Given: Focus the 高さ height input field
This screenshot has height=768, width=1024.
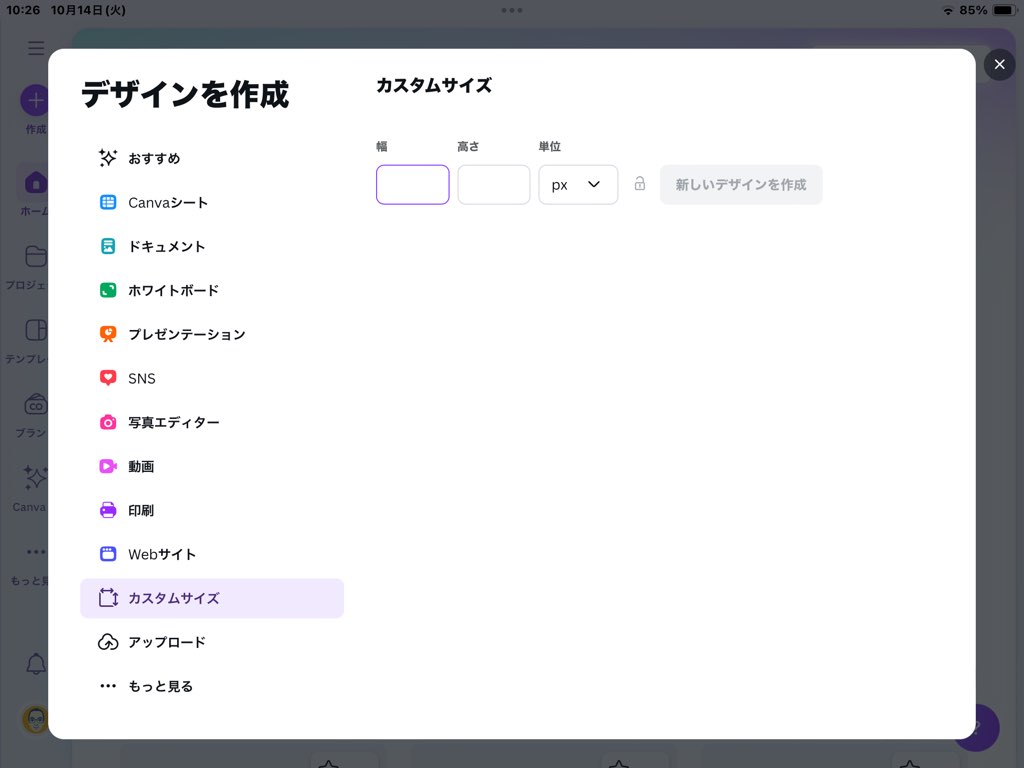Looking at the screenshot, I should pyautogui.click(x=494, y=185).
